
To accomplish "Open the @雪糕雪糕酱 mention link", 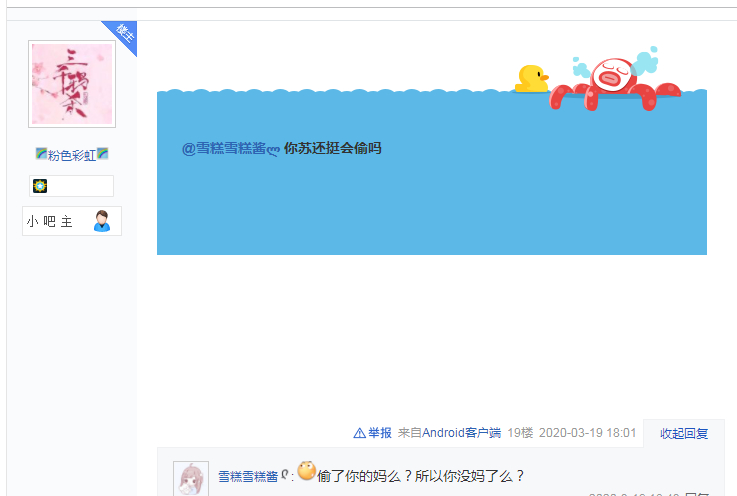I will (x=230, y=149).
